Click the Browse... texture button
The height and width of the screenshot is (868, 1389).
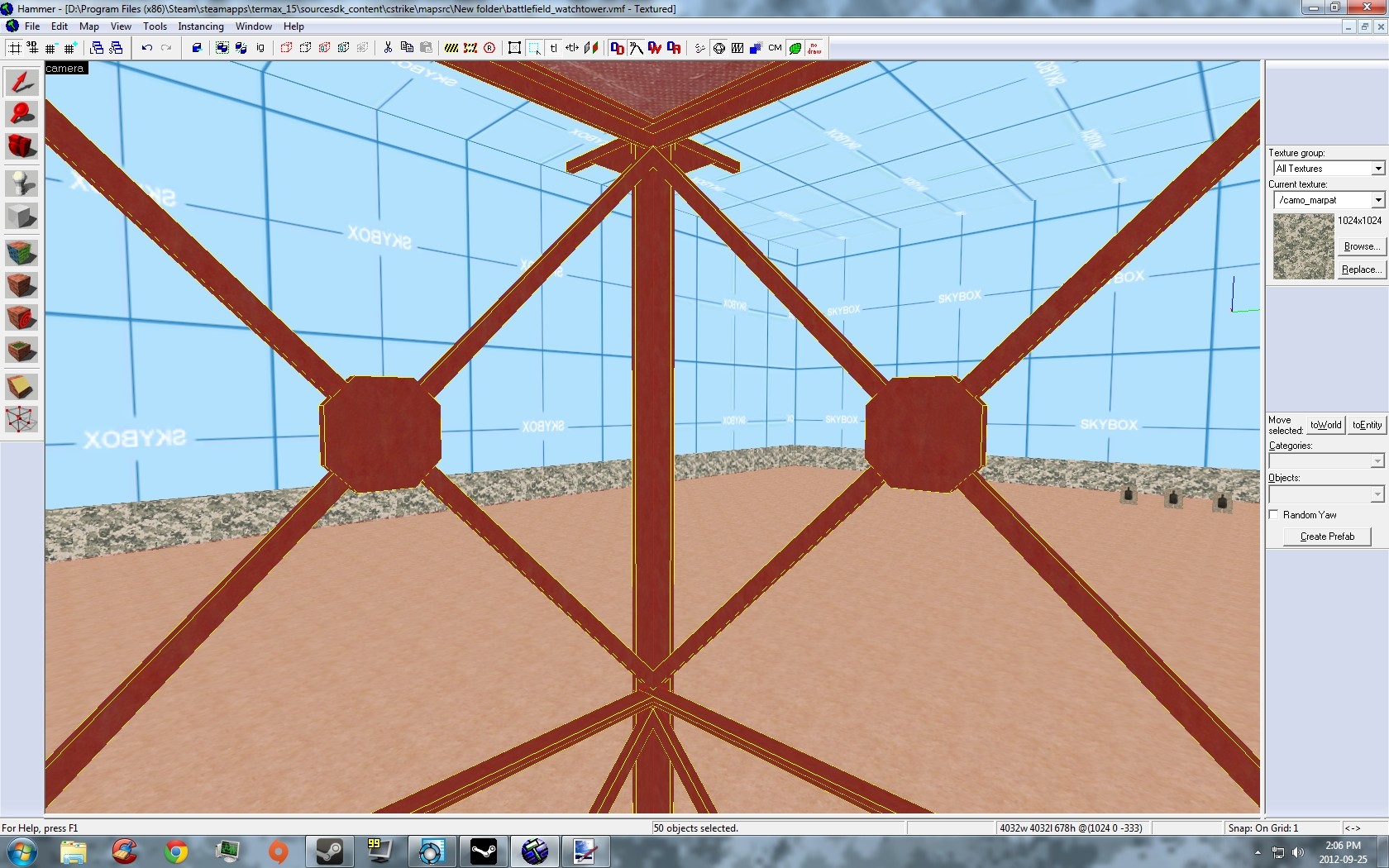(1361, 246)
